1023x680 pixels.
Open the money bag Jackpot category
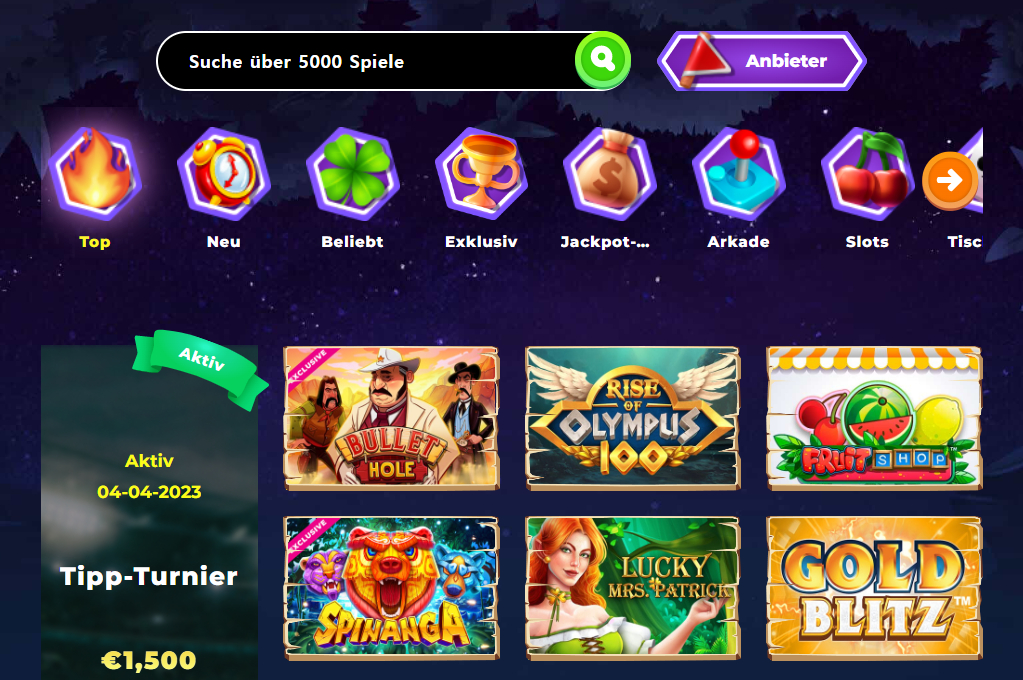[610, 174]
